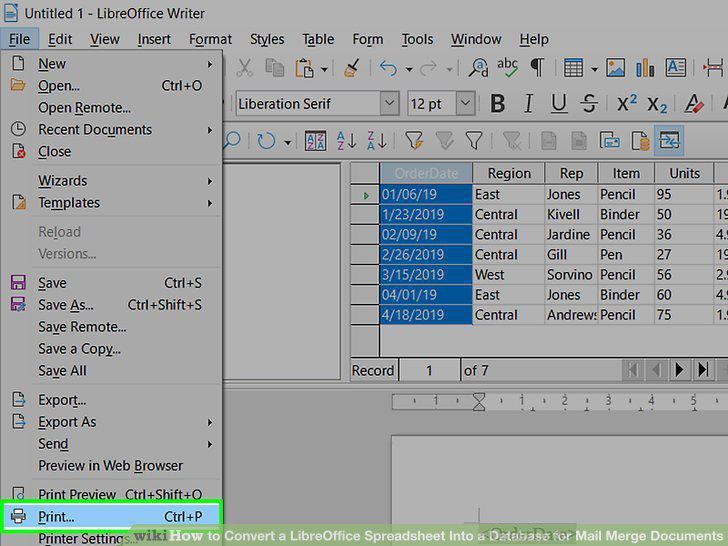
Task: Click the Cut scissors icon
Action: coord(245,68)
